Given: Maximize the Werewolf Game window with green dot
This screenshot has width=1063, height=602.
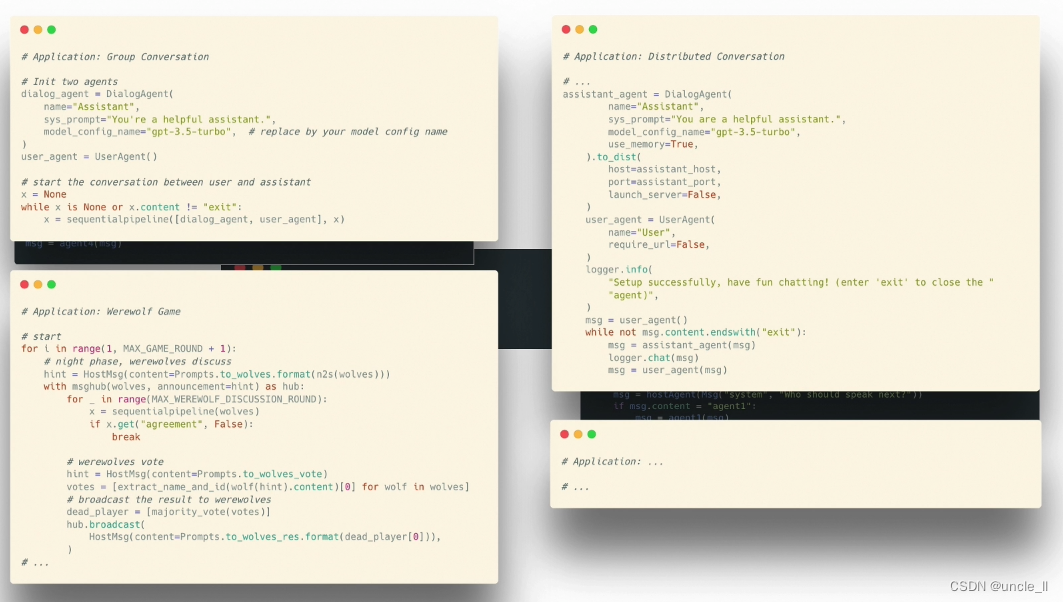Looking at the screenshot, I should 52,285.
